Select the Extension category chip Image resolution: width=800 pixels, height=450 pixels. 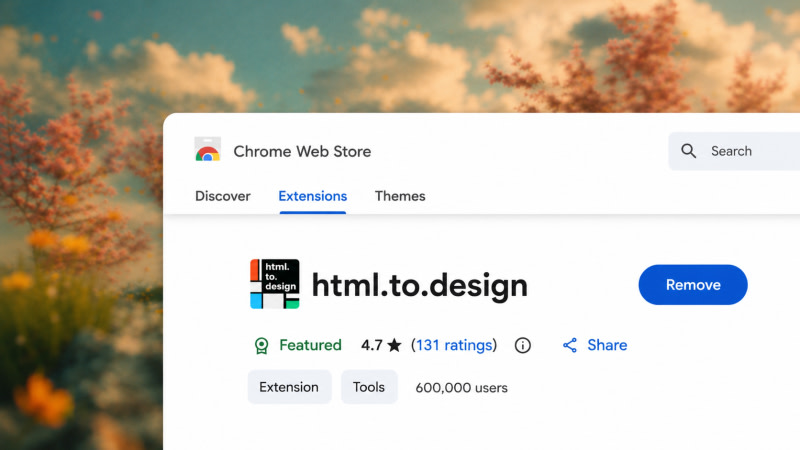pyautogui.click(x=289, y=387)
